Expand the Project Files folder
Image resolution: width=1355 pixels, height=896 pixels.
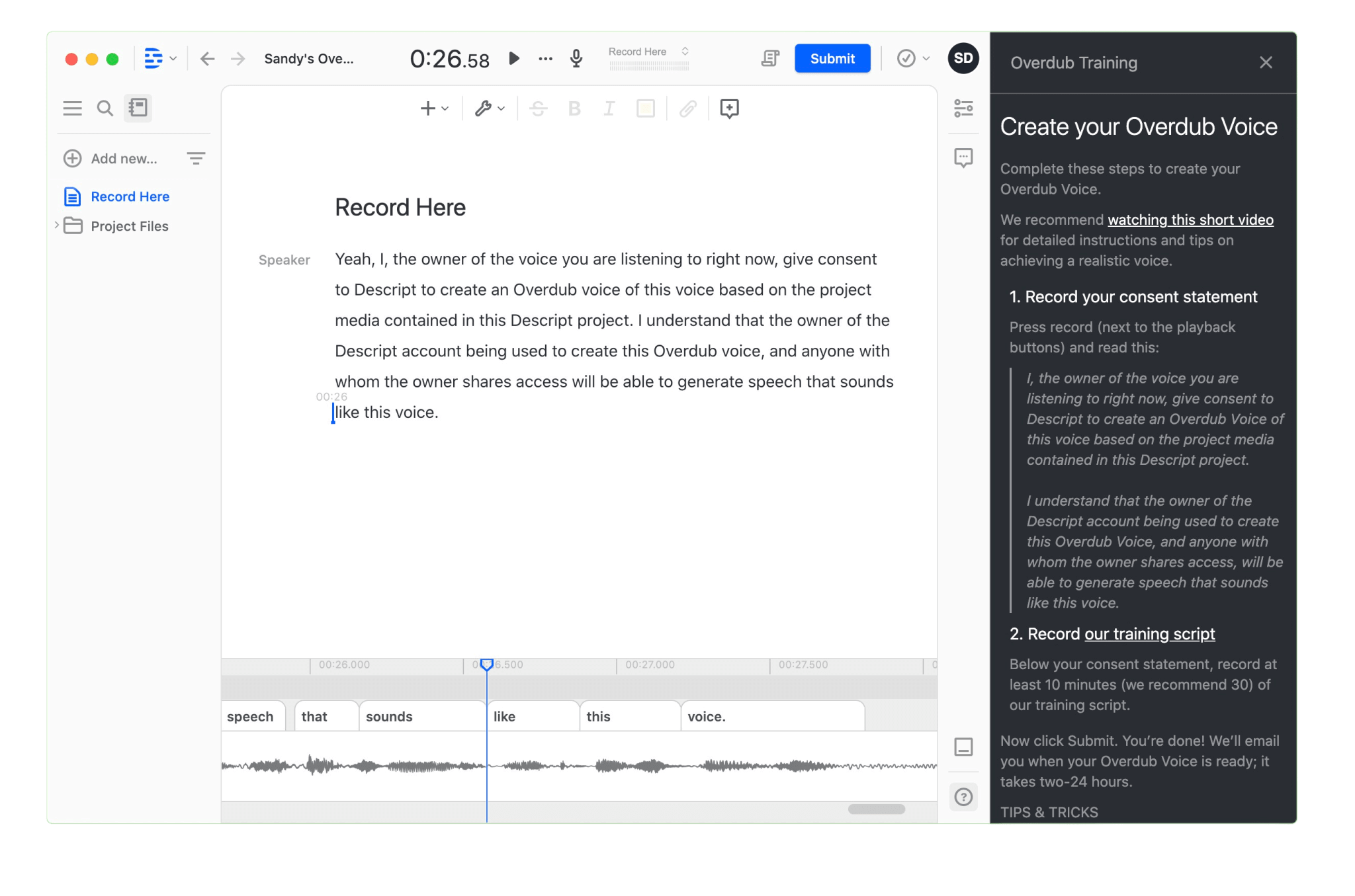(57, 225)
